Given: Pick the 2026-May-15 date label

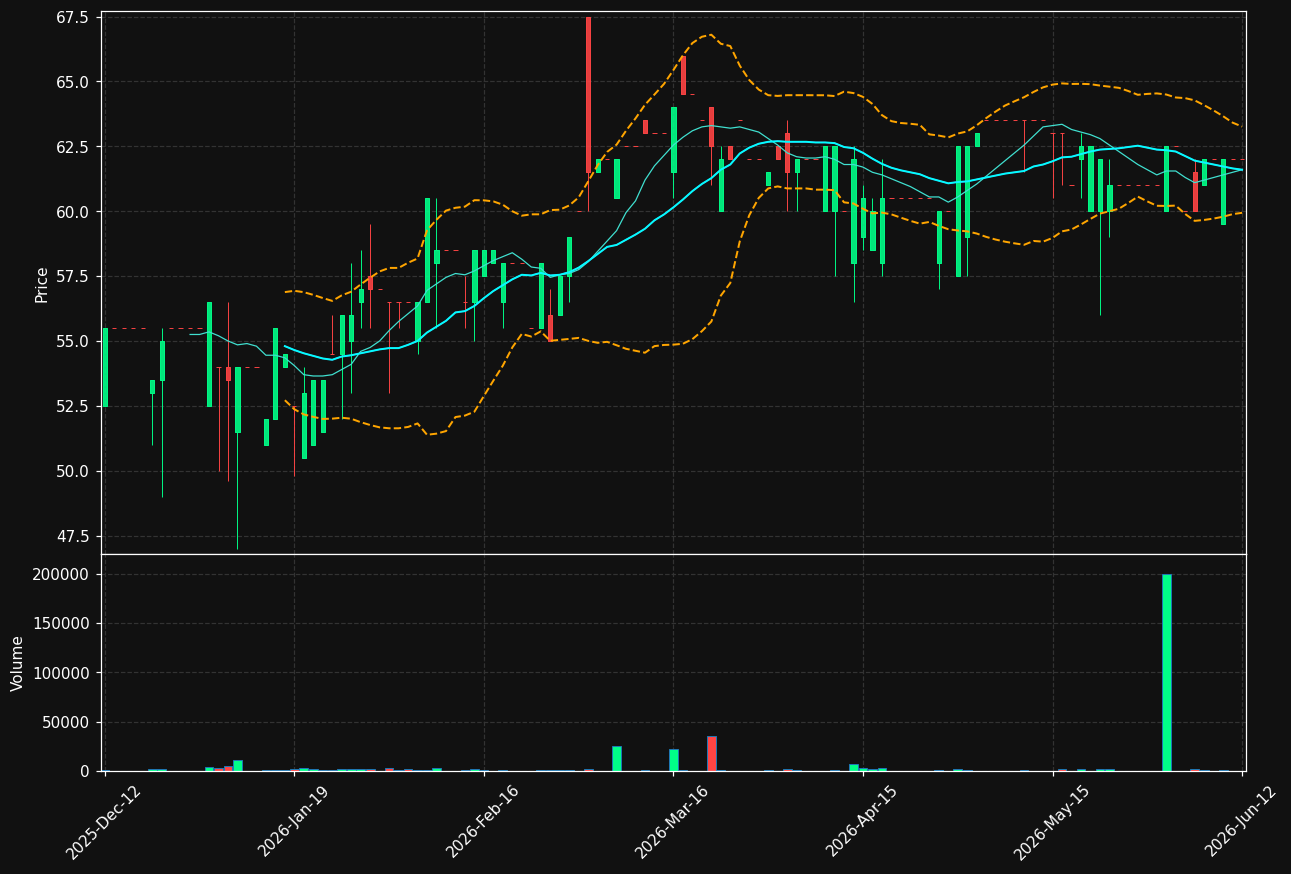Looking at the screenshot, I should coord(1051,822).
